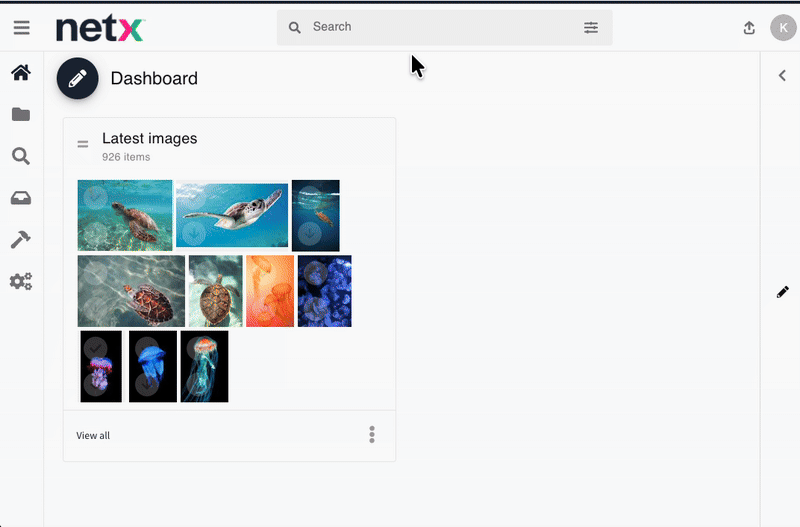The height and width of the screenshot is (527, 800).
Task: Go to Home in the sidebar
Action: (21, 73)
